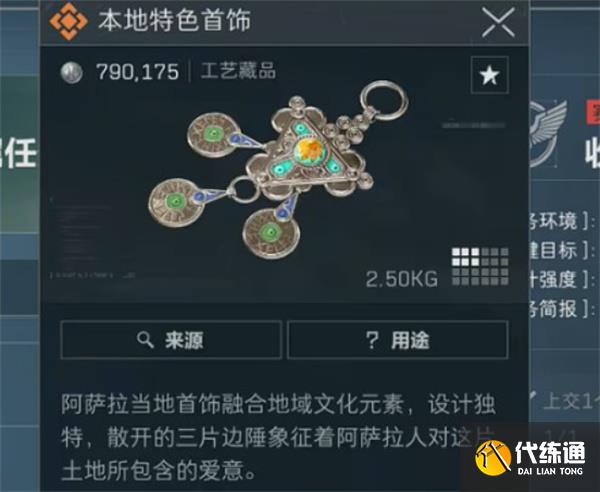Click the 代练通 watermark logo
Viewport: 600px width, 492px height.
tap(530, 458)
